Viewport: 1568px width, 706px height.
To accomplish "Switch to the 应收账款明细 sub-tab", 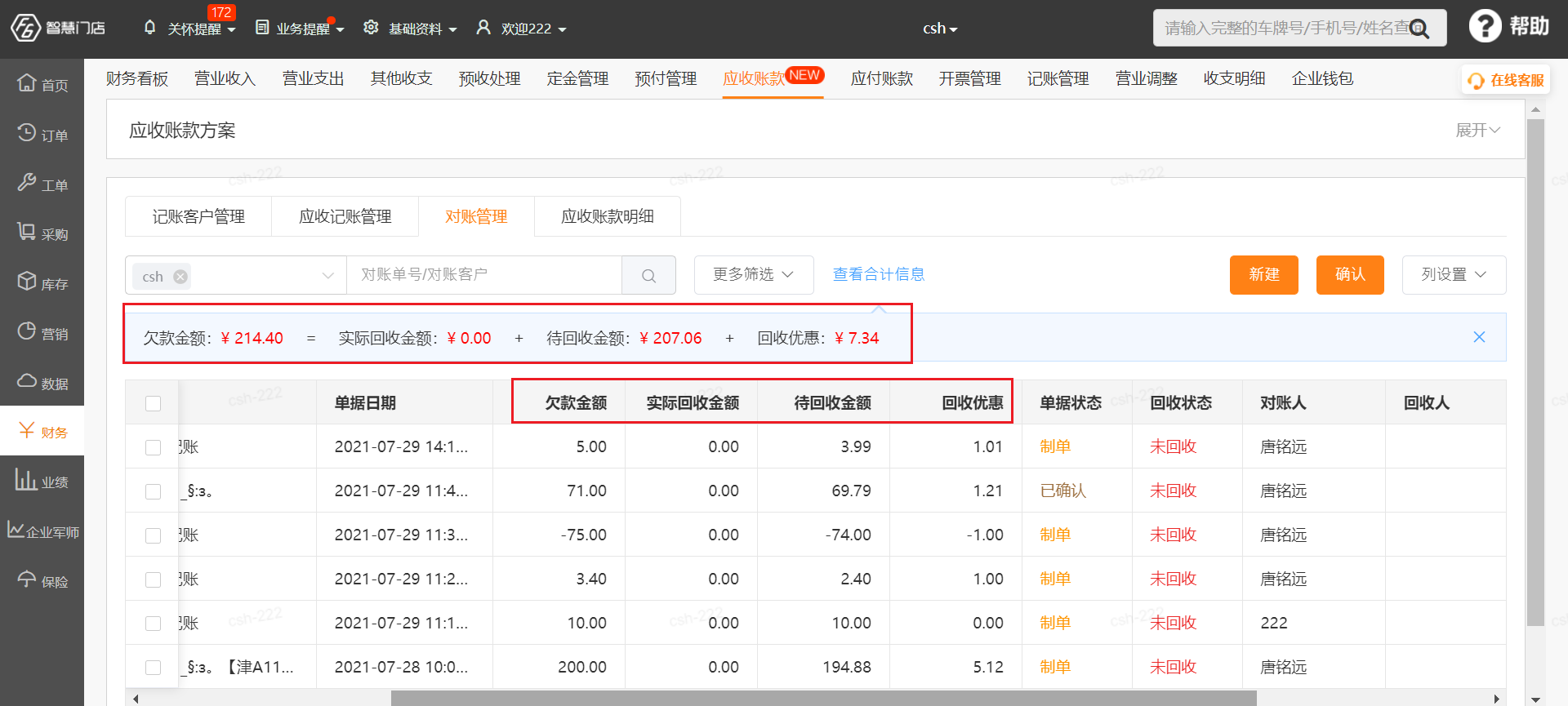I will click(x=608, y=216).
